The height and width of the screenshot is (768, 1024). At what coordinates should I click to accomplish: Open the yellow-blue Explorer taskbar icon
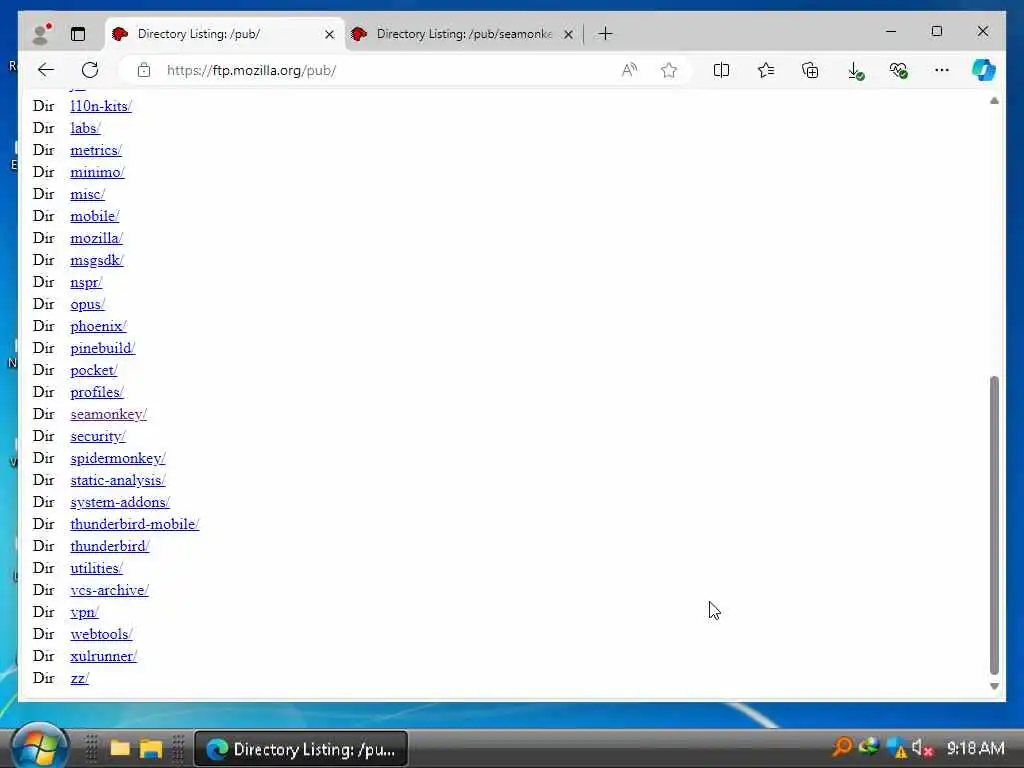150,748
